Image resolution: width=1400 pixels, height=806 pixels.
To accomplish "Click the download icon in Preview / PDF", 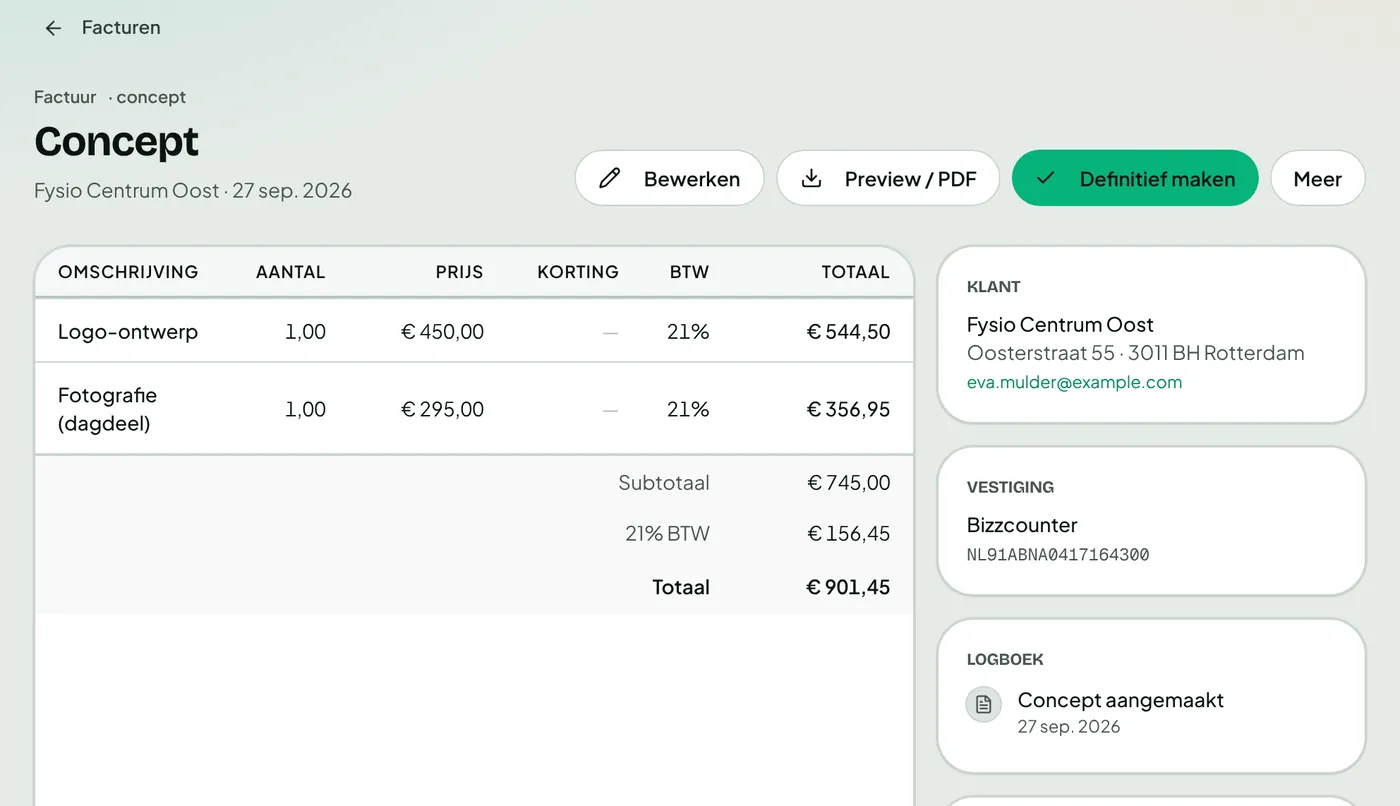I will 812,179.
